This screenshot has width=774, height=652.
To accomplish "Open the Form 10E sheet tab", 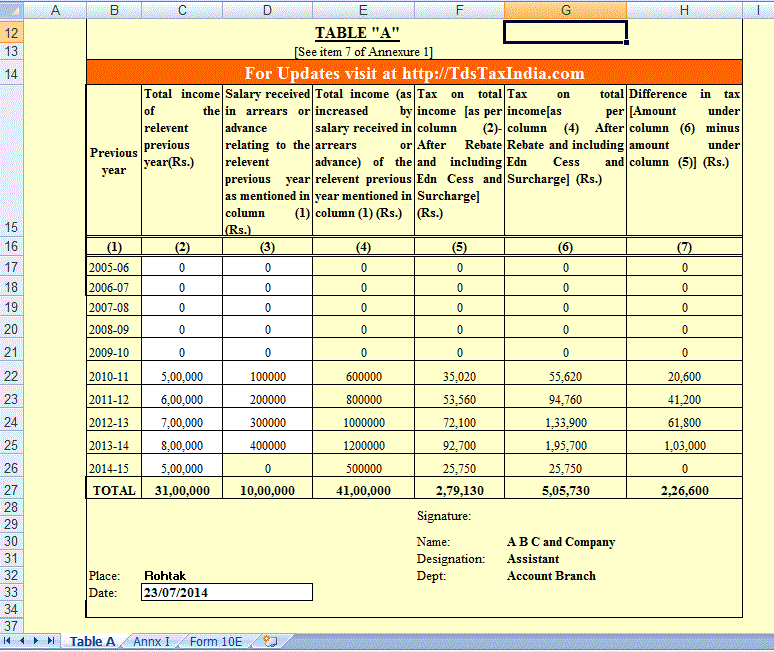I will click(216, 641).
